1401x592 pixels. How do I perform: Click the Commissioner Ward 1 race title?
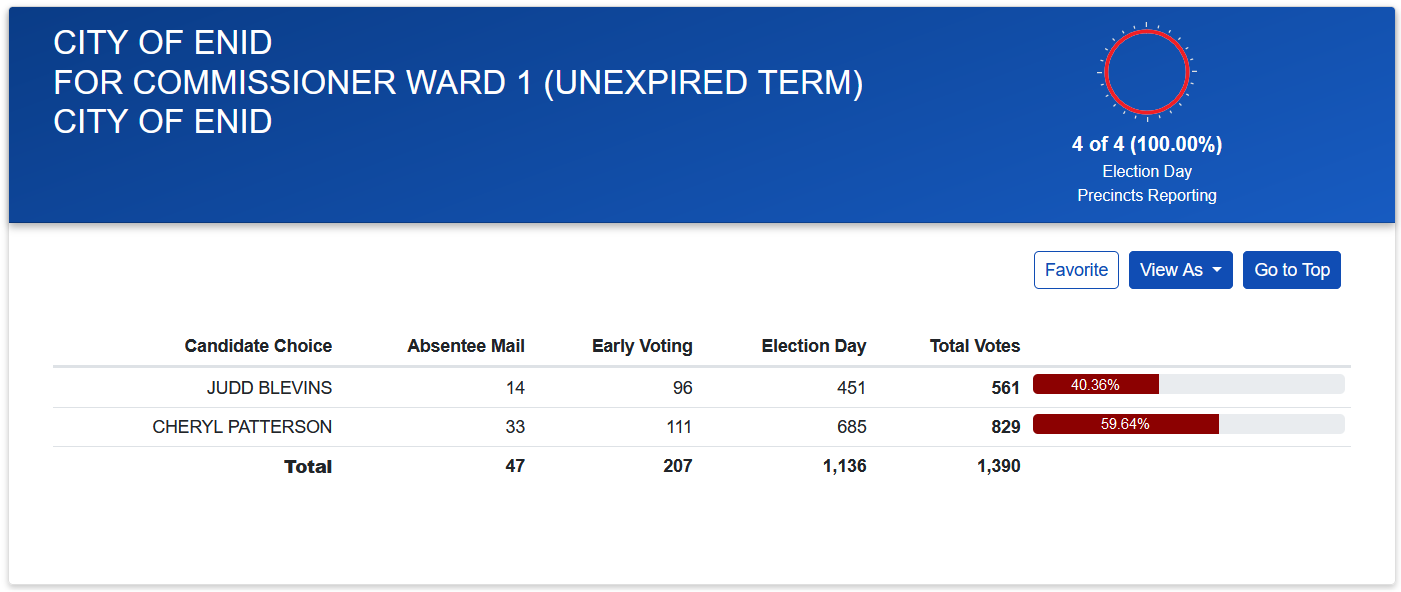coord(458,82)
